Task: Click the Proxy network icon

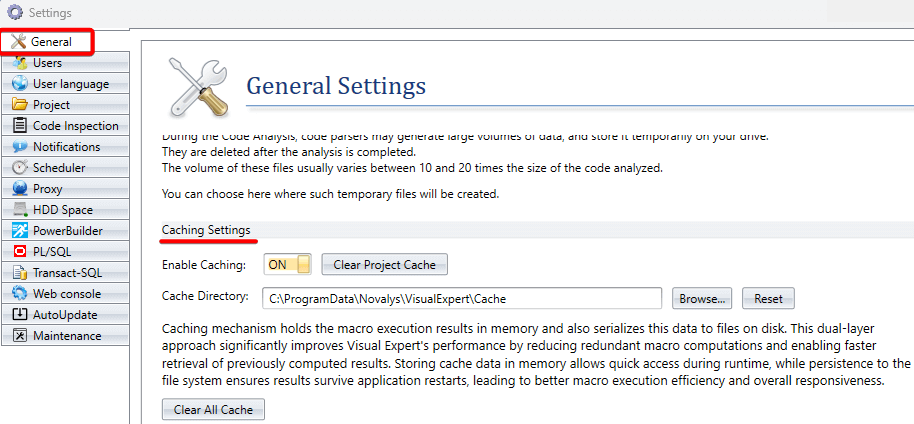Action: tap(20, 188)
